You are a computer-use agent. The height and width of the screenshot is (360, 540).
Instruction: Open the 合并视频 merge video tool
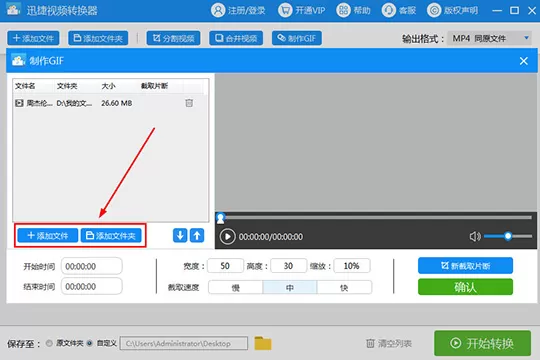click(x=236, y=38)
